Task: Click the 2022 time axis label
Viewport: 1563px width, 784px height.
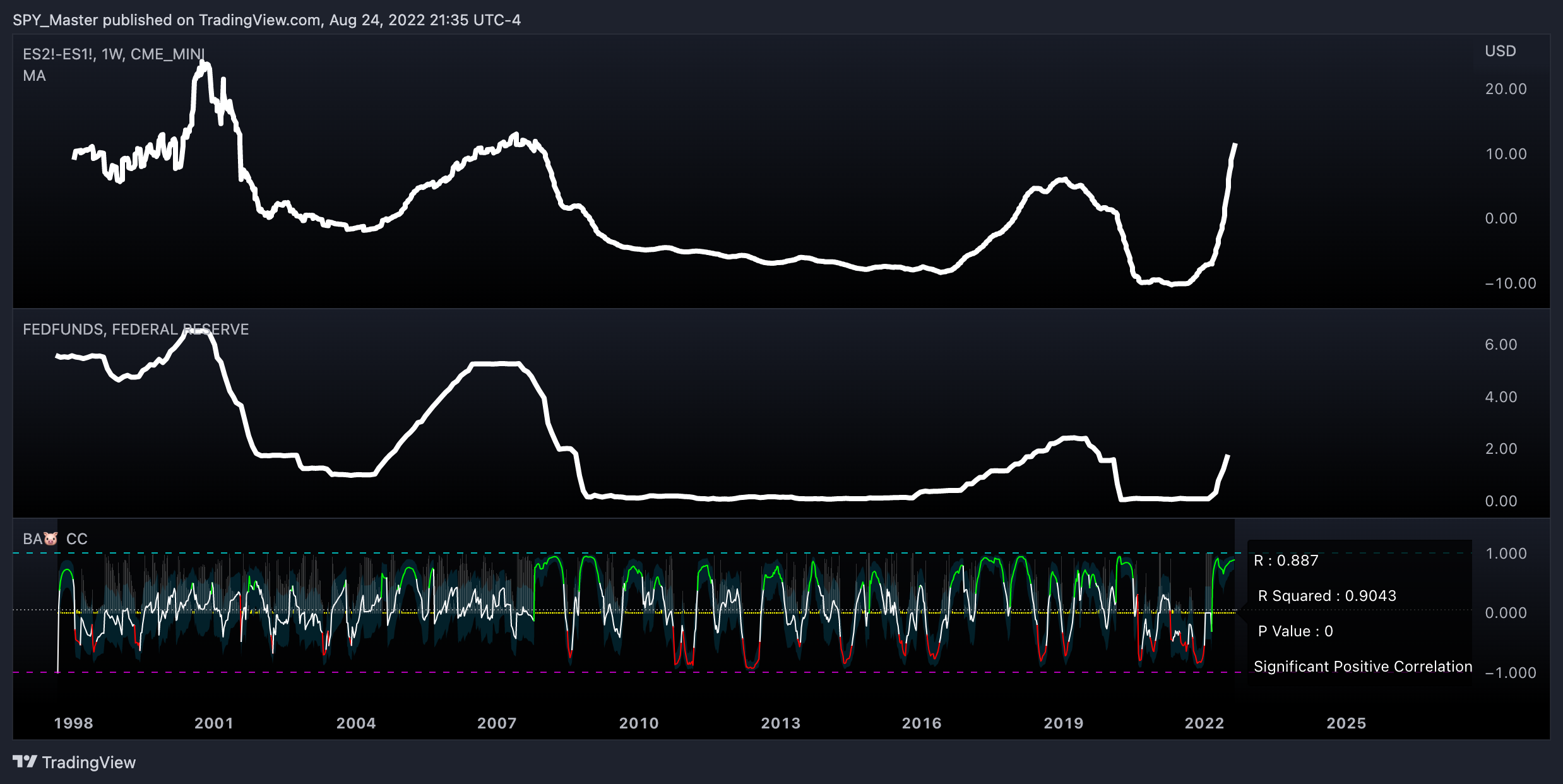Action: (x=1204, y=723)
